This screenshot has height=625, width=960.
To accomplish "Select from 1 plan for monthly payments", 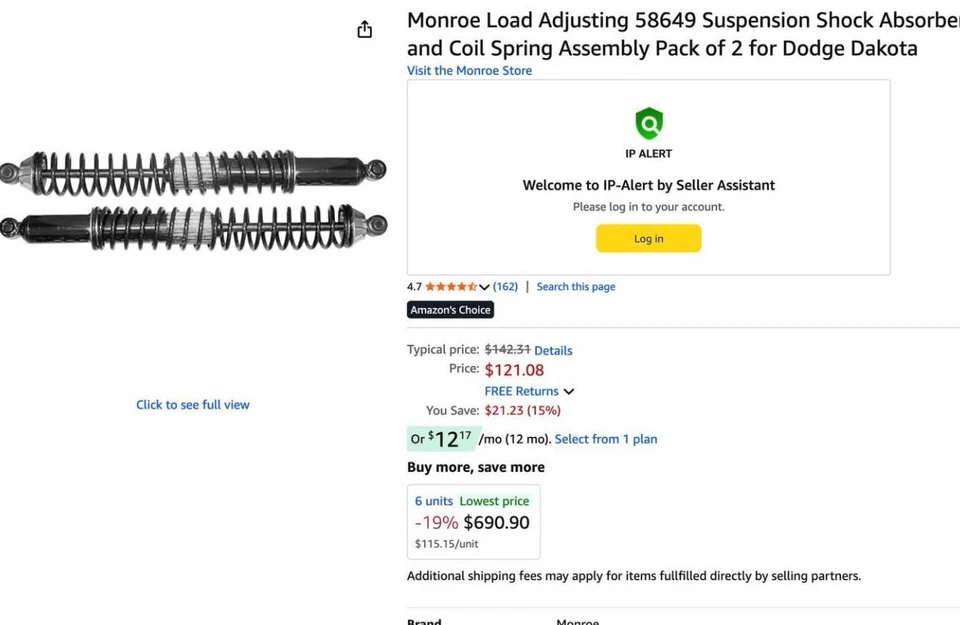I will 606,438.
